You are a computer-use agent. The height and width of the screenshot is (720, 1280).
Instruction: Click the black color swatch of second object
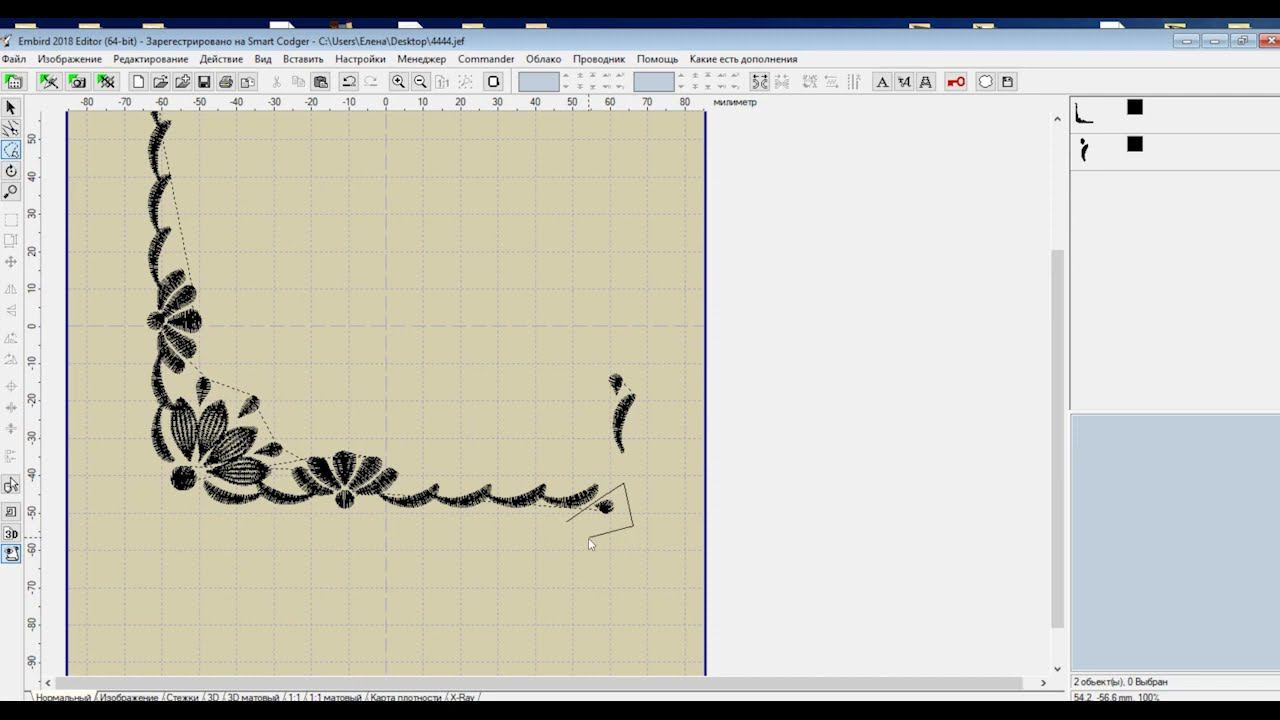1135,144
